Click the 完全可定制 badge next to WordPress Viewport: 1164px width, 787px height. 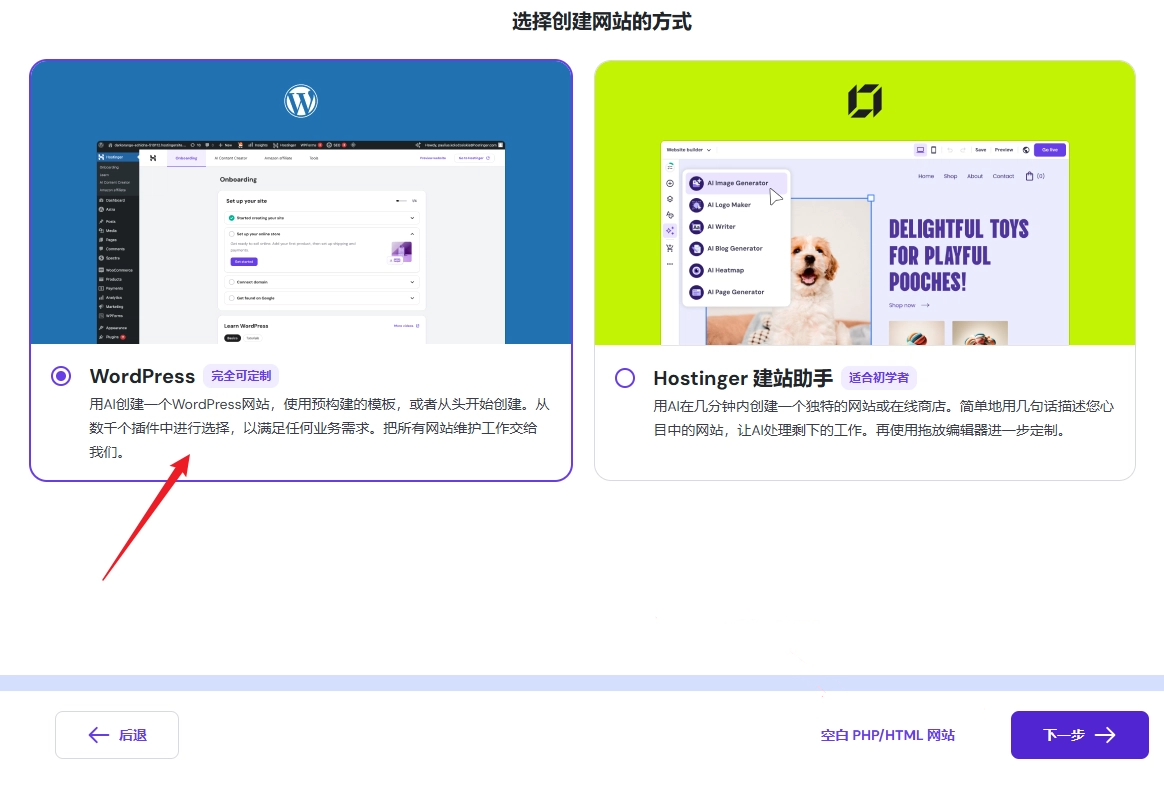tap(241, 376)
